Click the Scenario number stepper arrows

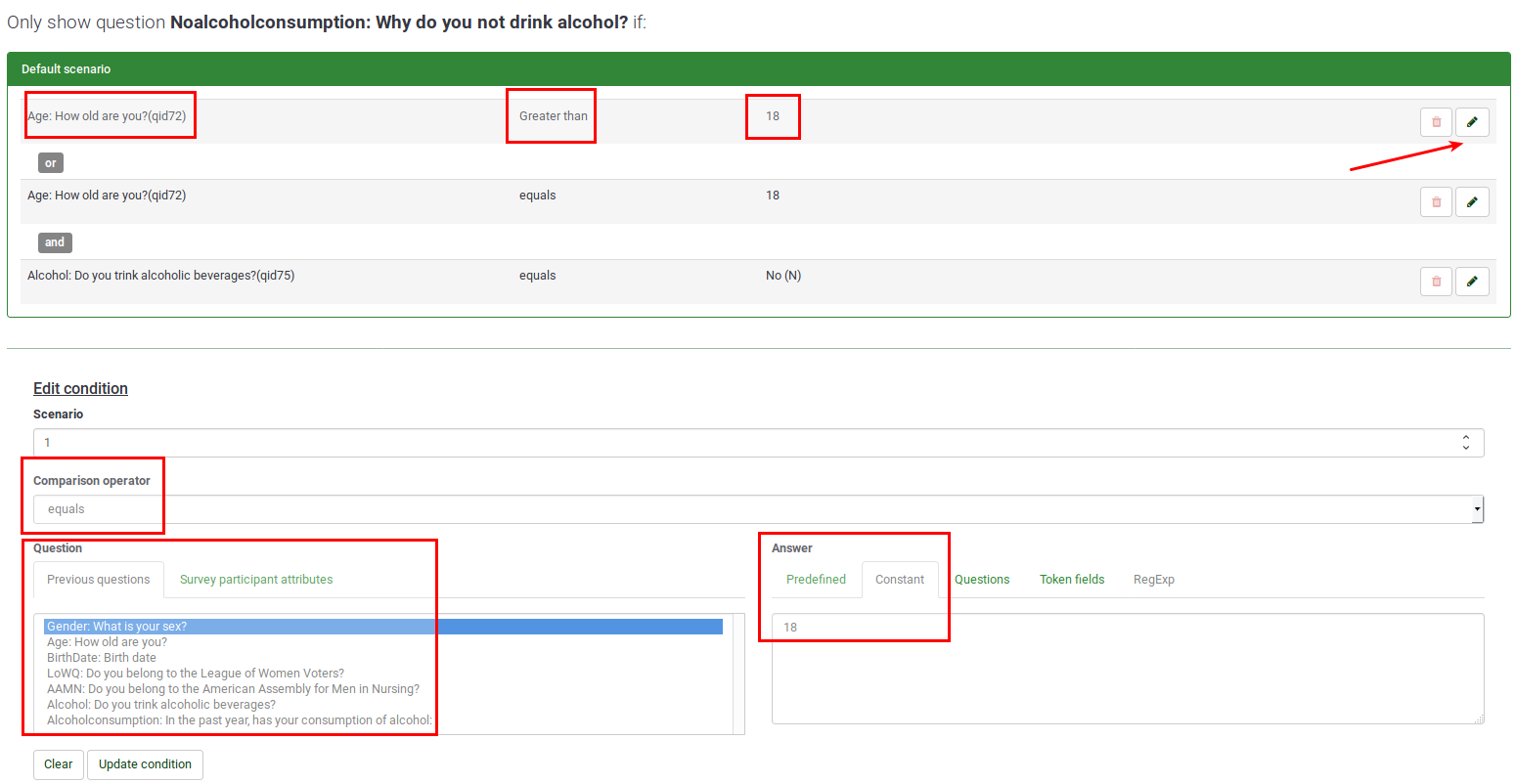(1466, 443)
